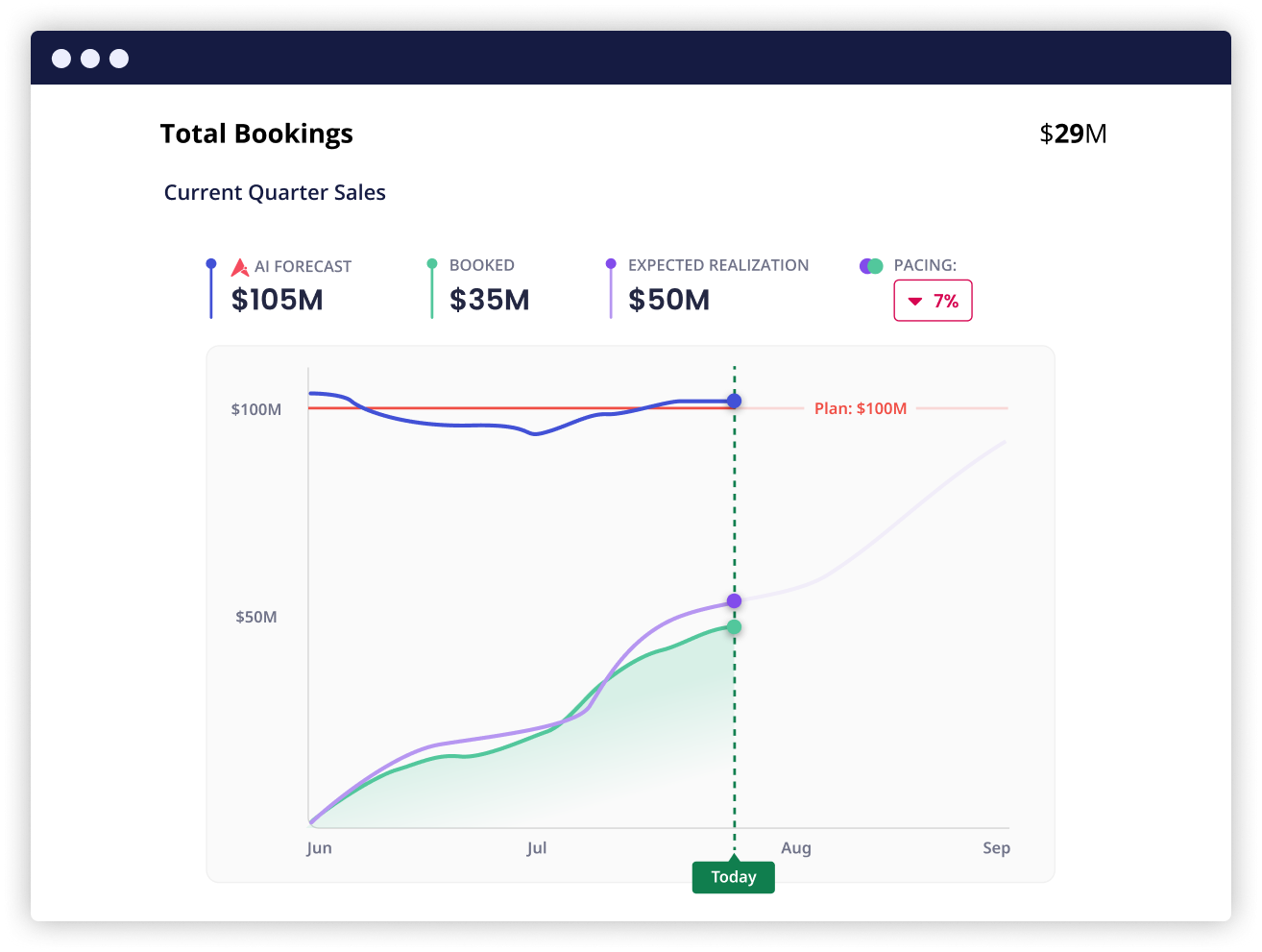
Task: Expand the Pacing 7% badge
Action: point(933,300)
